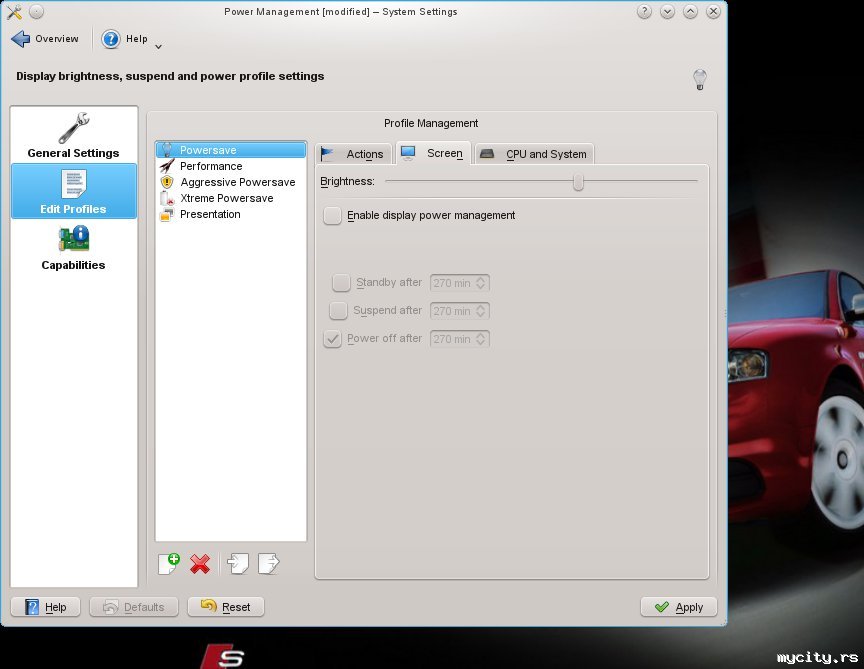This screenshot has width=864, height=669.
Task: Switch to the Actions tab
Action: click(x=354, y=154)
